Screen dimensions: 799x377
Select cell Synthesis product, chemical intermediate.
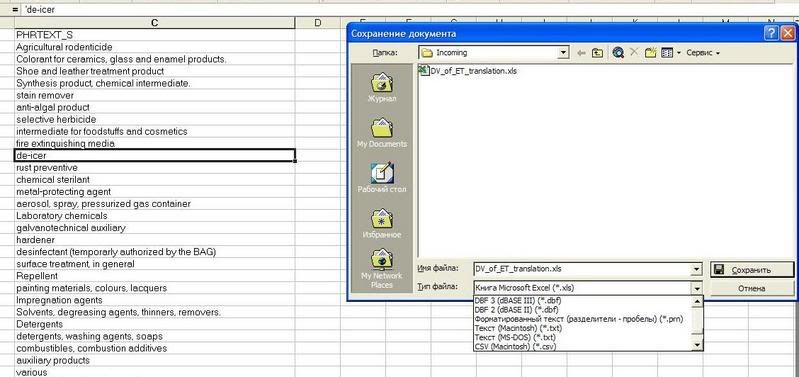point(154,83)
